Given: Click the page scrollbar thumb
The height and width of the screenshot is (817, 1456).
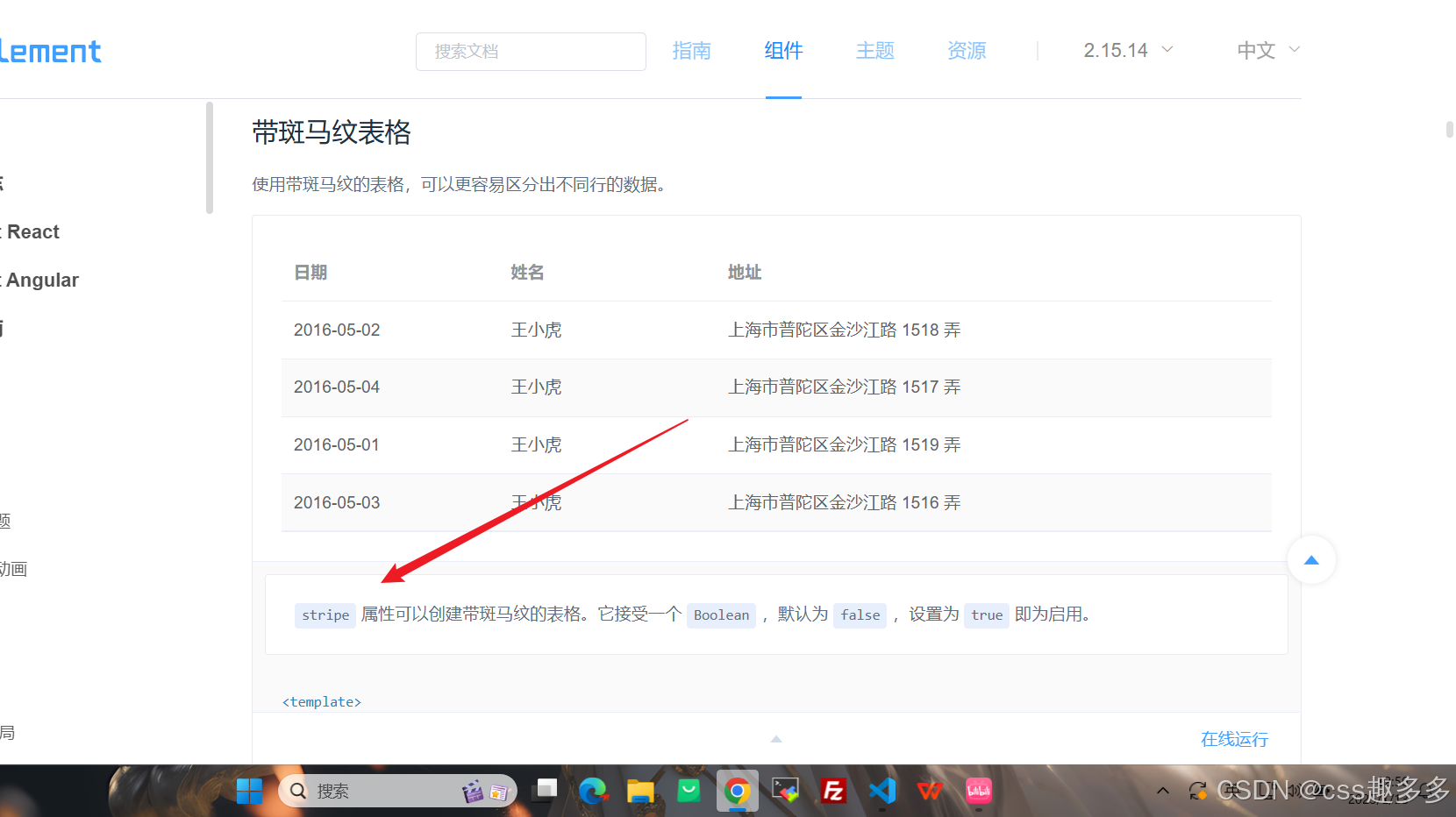Looking at the screenshot, I should pyautogui.click(x=1450, y=130).
